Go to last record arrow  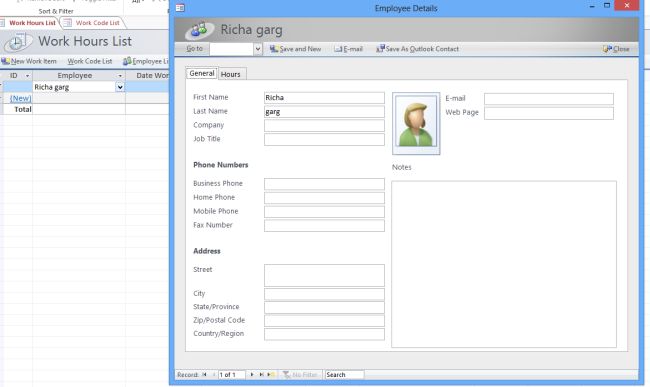click(262, 375)
